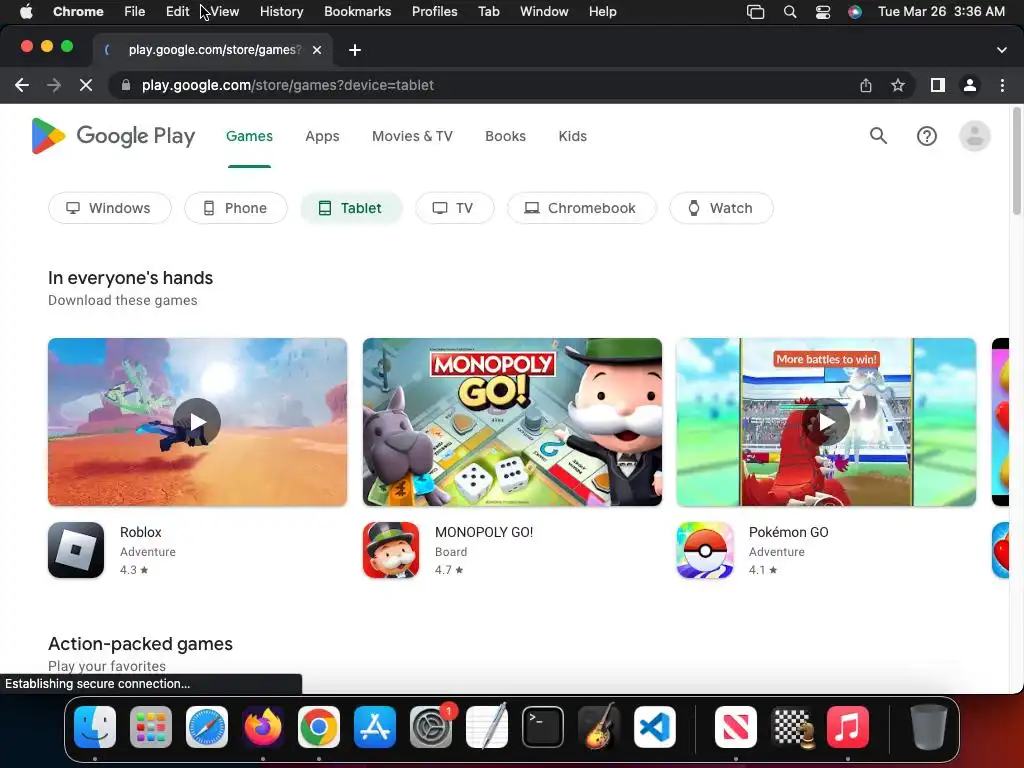Expand the tab search chevron in Chrome
Screen dimensions: 1024x768
[1002, 50]
